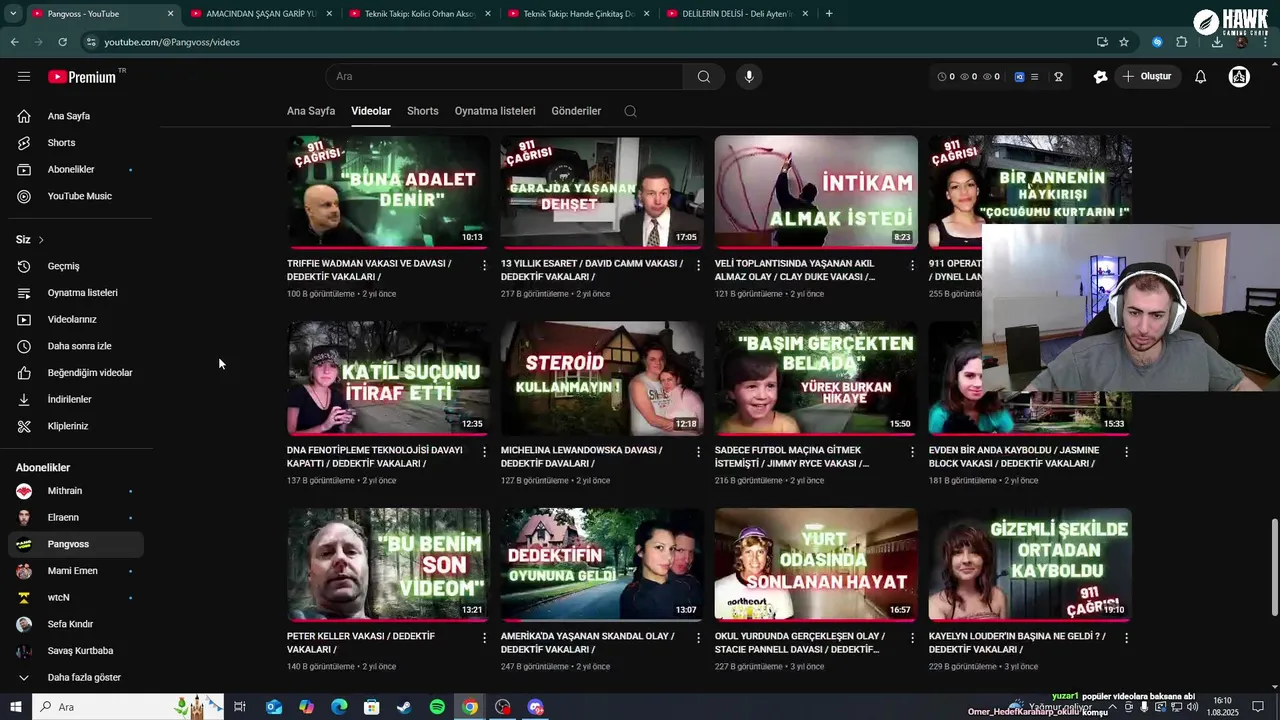Open options menu for DNA FENOTİPLEME video

click(484, 452)
